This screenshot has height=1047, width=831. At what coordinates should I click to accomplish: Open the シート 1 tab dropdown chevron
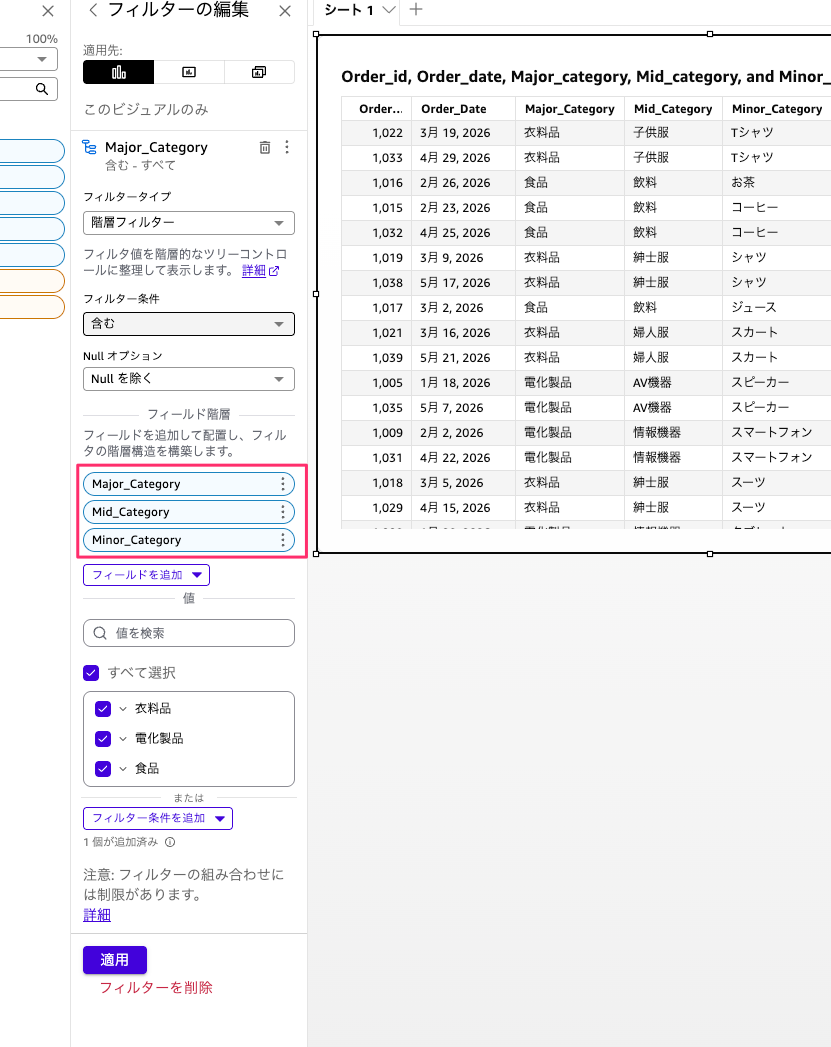click(x=388, y=9)
